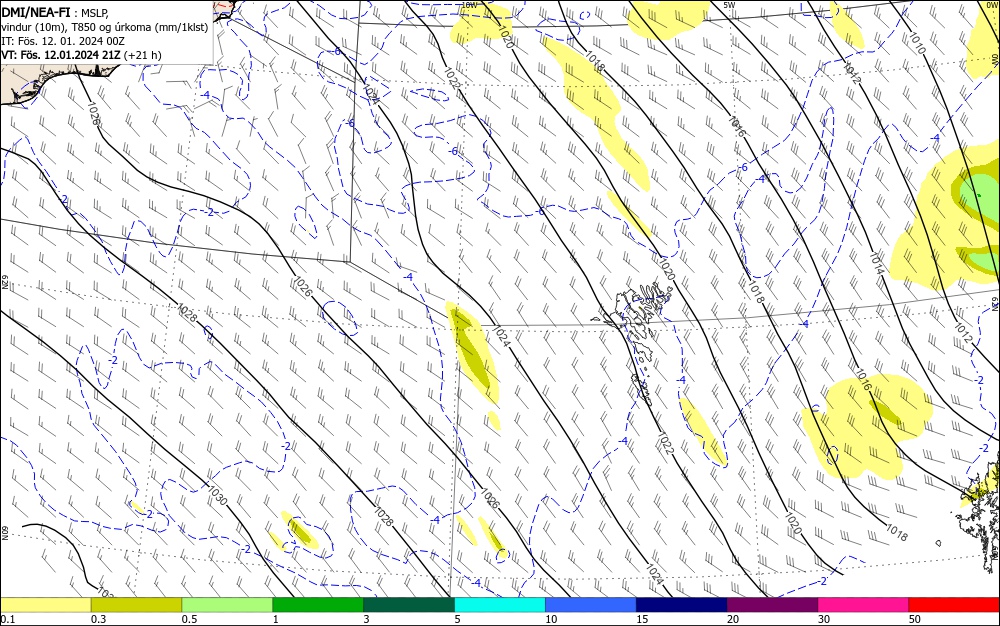Image resolution: width=1000 pixels, height=626 pixels.
Task: Choose the purple 20 mm legend swatch
Action: pyautogui.click(x=772, y=605)
